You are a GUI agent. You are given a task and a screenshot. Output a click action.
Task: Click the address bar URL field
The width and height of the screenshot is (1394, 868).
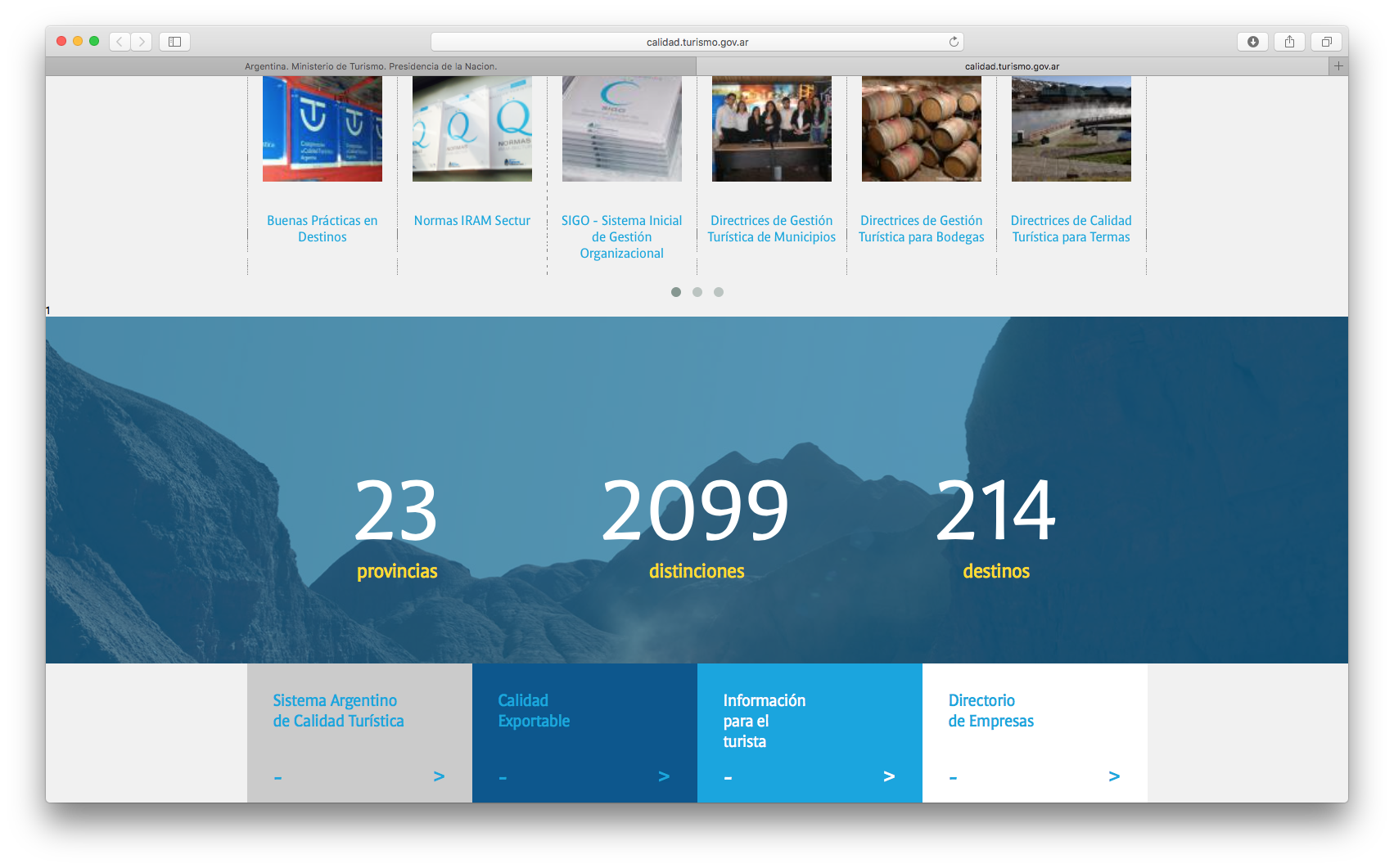point(697,42)
